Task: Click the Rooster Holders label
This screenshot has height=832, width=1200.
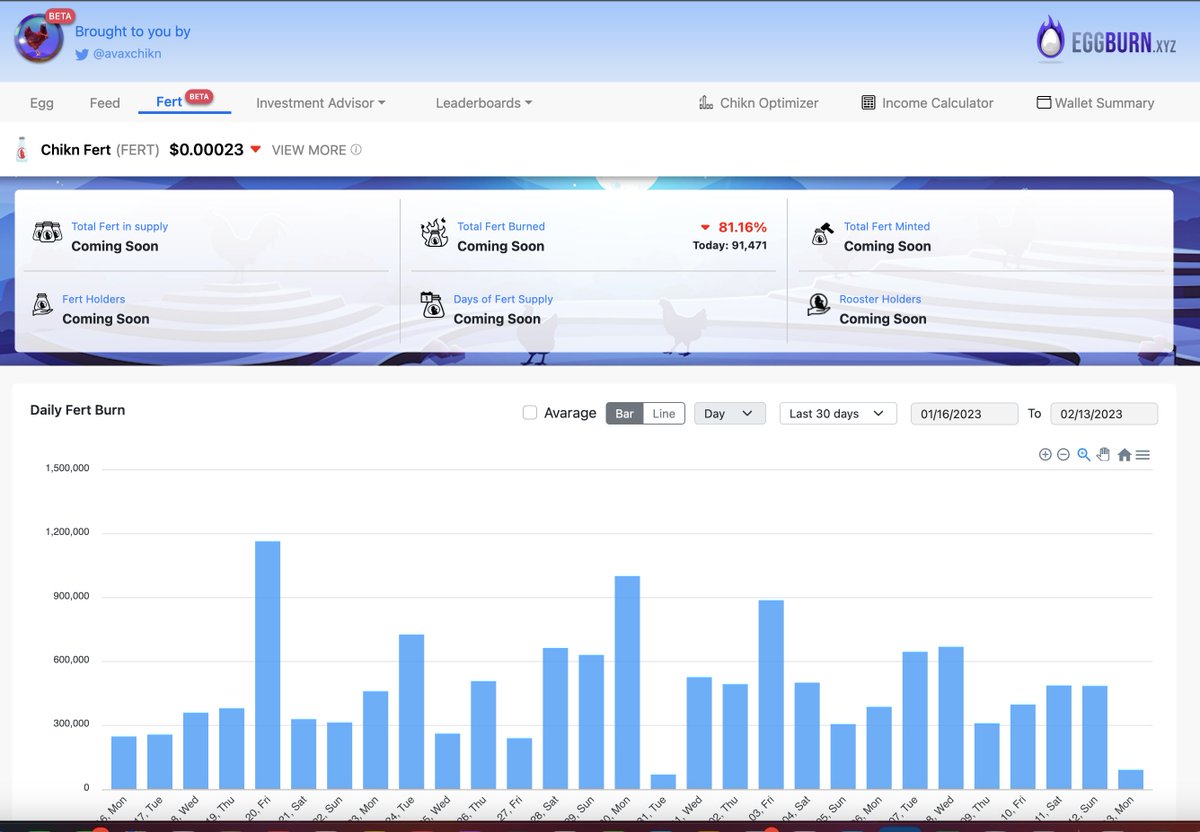Action: tap(880, 299)
